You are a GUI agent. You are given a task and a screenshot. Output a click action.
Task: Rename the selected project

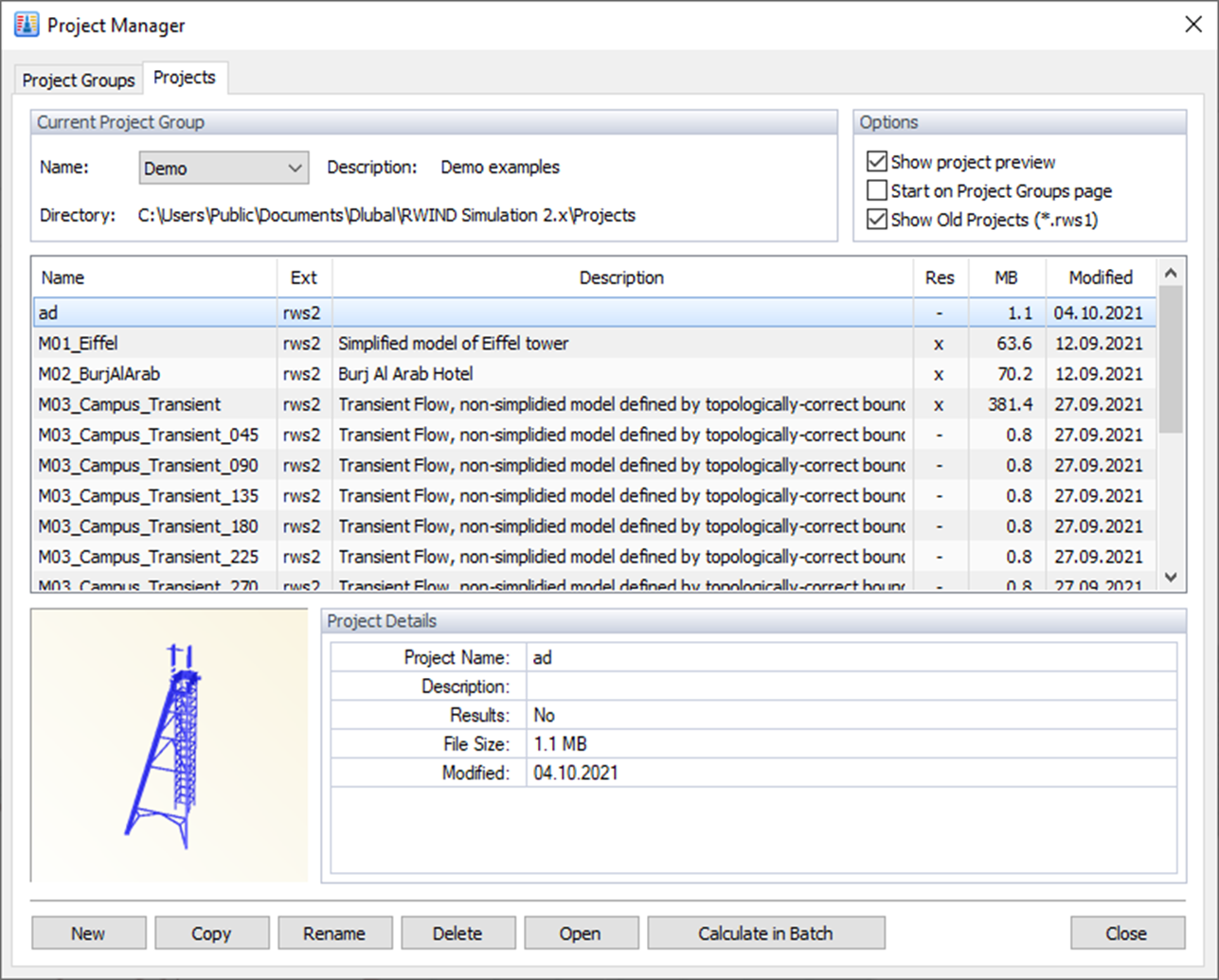coord(334,933)
